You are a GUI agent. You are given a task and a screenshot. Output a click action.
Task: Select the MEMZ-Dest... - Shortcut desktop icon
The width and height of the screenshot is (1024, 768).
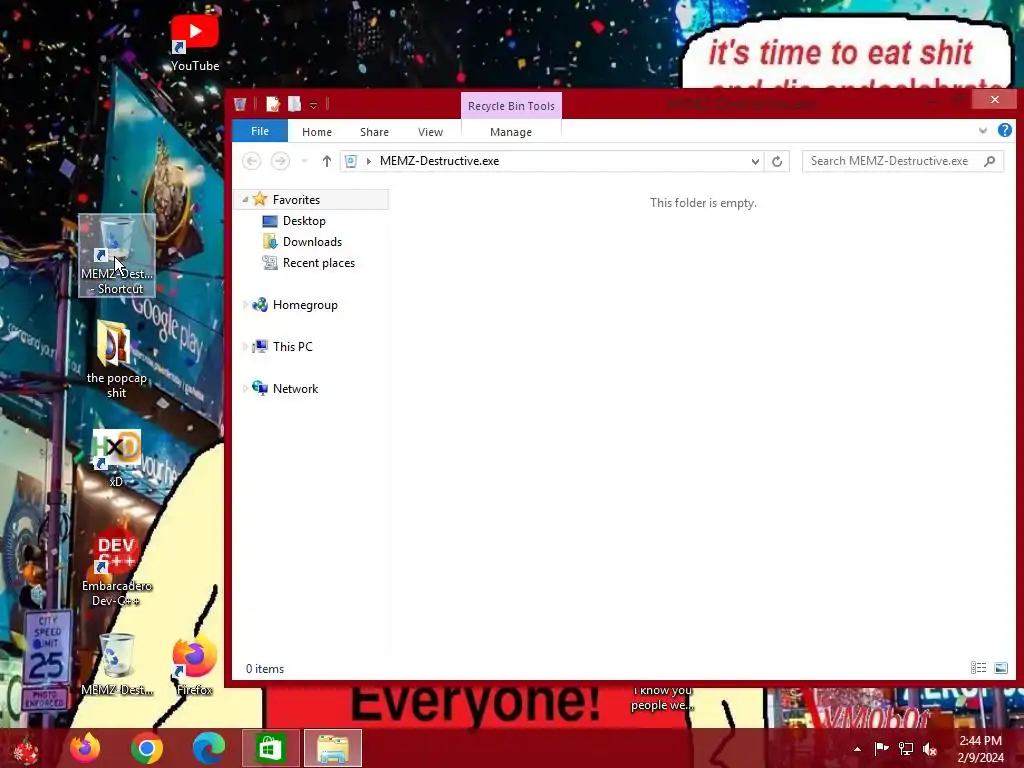117,255
